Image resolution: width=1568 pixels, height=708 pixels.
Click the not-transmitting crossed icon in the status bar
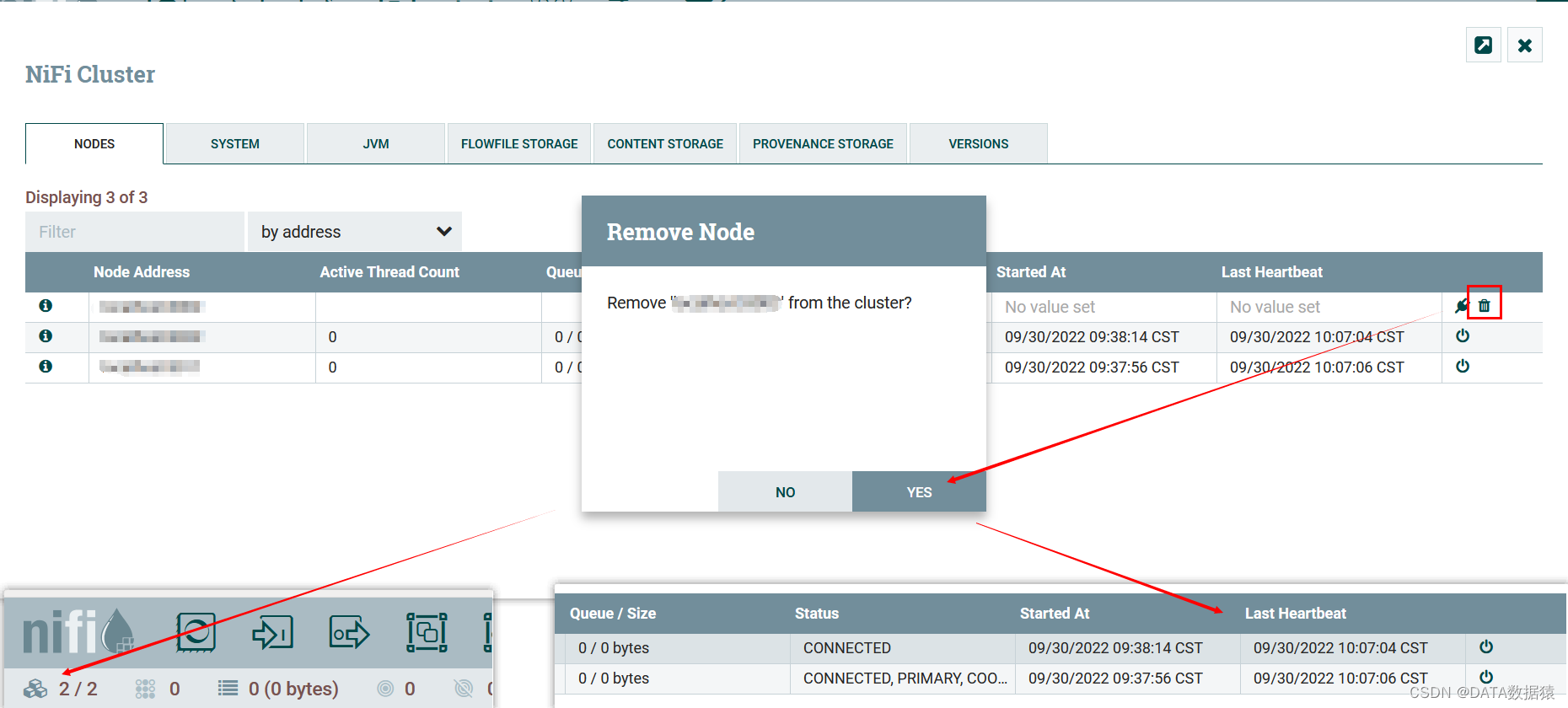pyautogui.click(x=464, y=689)
